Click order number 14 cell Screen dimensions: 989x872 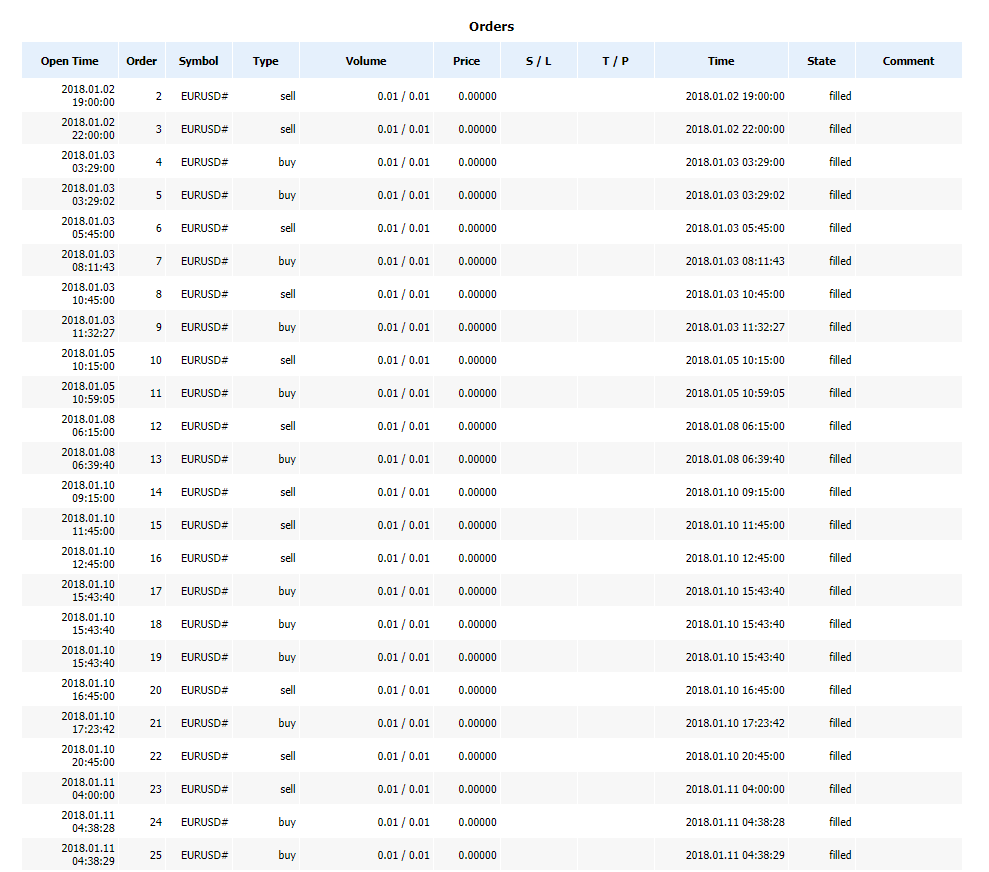click(x=142, y=492)
